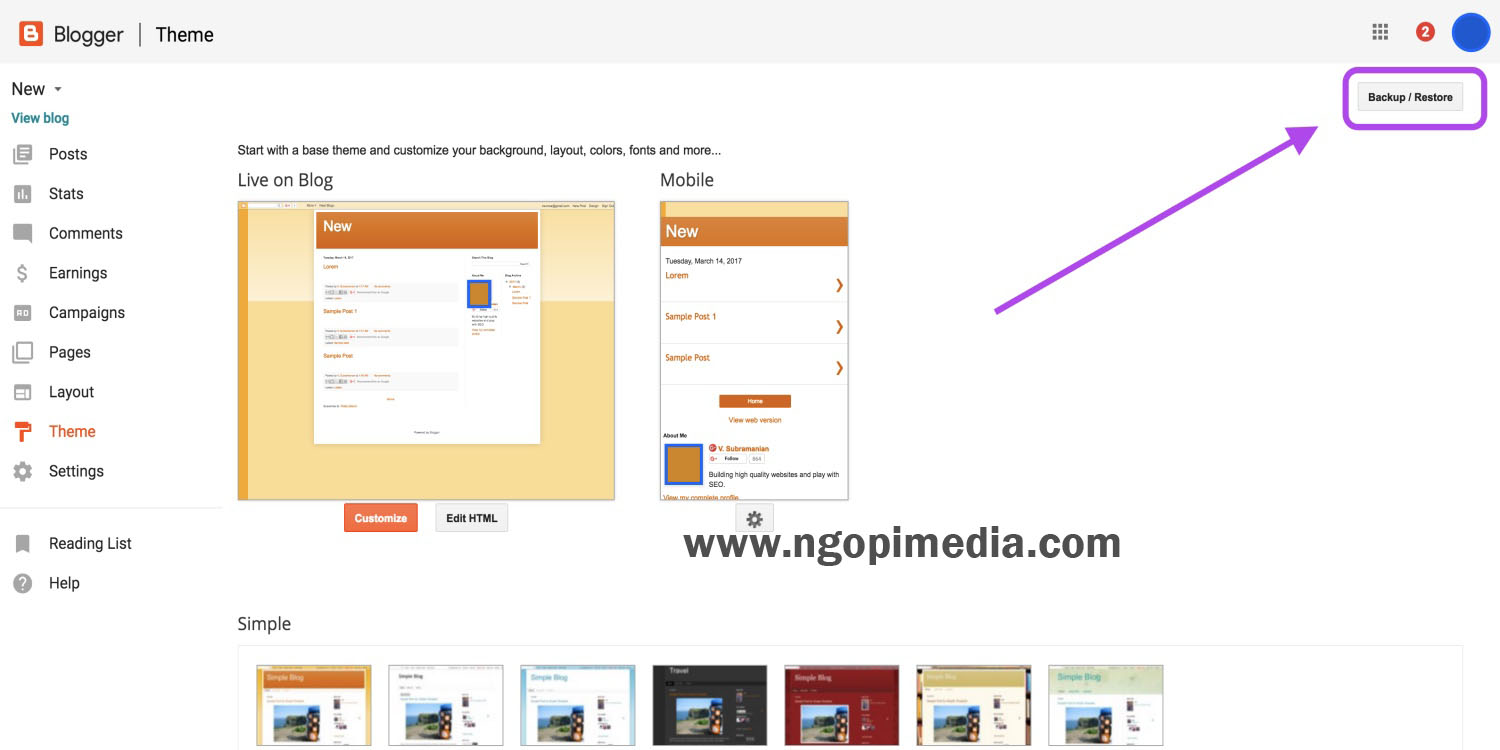Viewport: 1500px width, 750px height.
Task: Open Reading List in the sidebar
Action: click(x=90, y=543)
